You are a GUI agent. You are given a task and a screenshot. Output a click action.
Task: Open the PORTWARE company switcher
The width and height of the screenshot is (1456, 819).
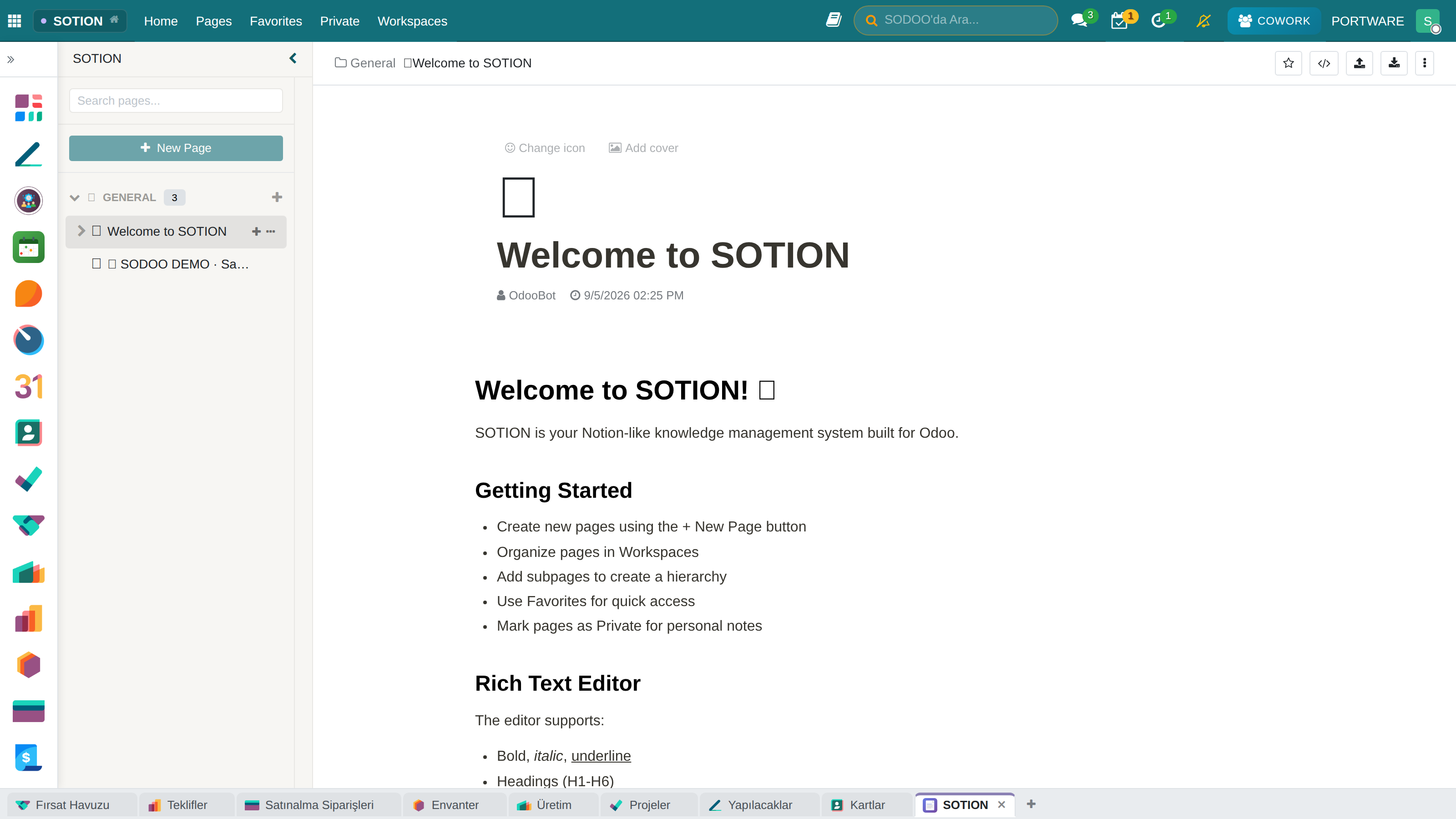(1368, 21)
